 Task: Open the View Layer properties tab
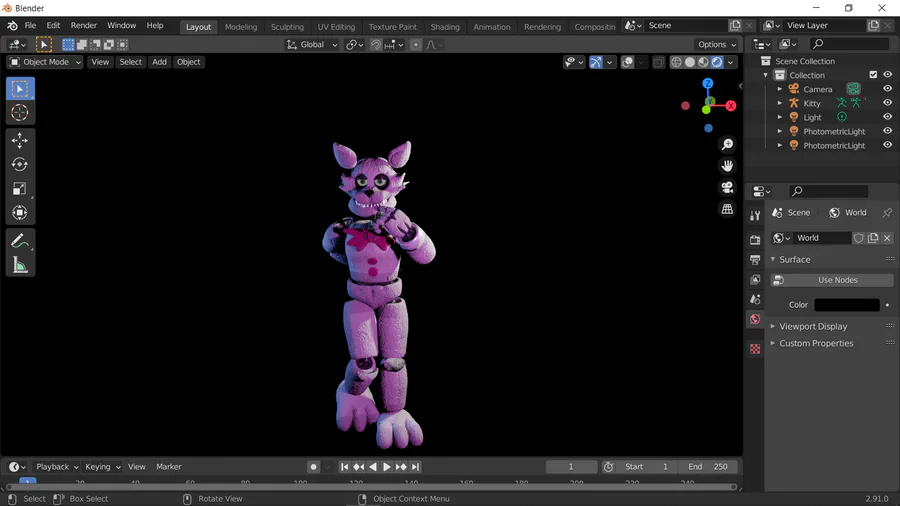point(755,279)
